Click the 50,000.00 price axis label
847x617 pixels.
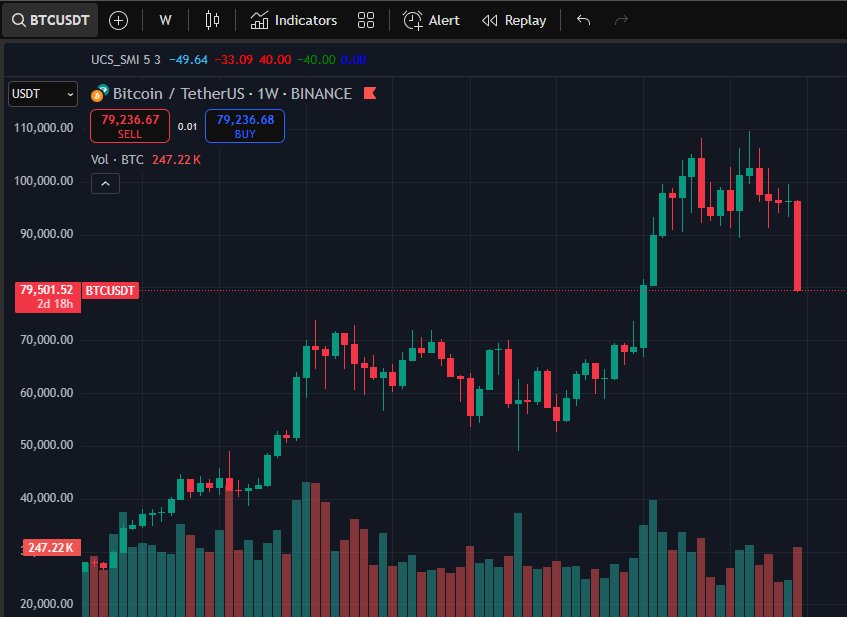click(46, 445)
